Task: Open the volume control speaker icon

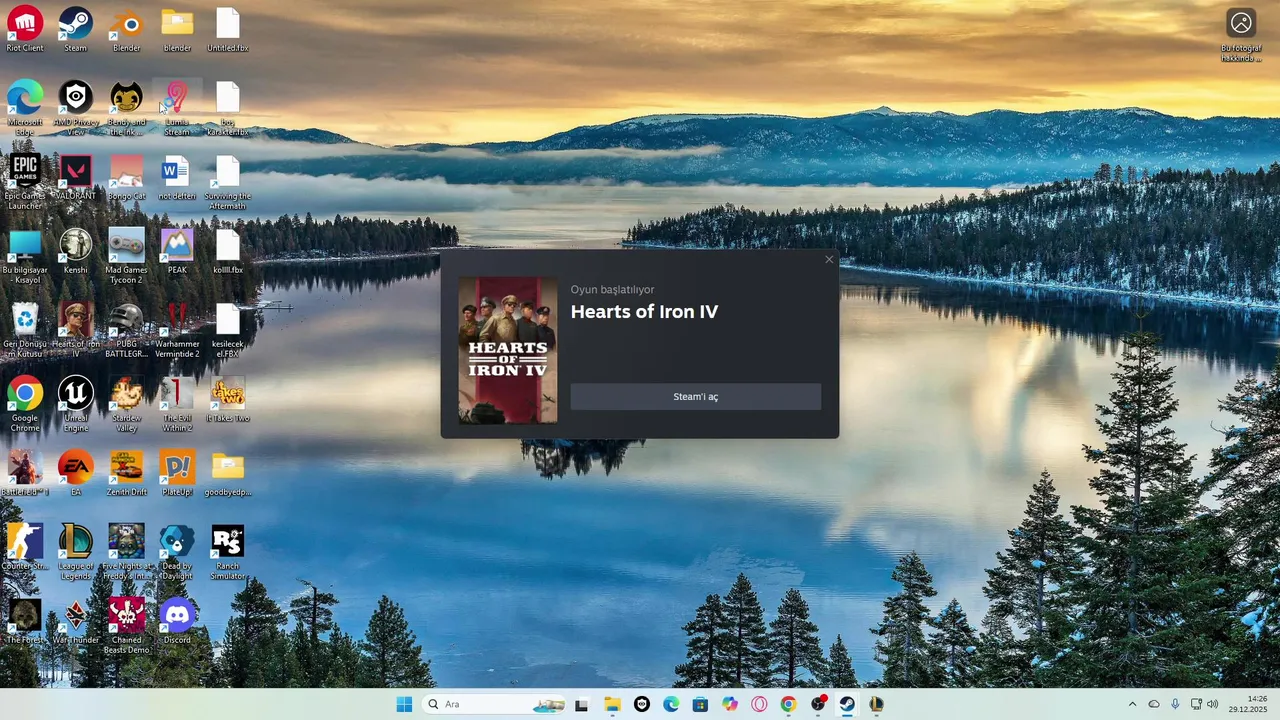Action: point(1213,704)
